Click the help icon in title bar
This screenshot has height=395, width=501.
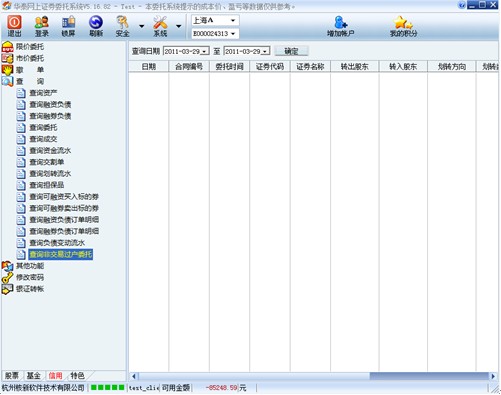click(x=461, y=5)
